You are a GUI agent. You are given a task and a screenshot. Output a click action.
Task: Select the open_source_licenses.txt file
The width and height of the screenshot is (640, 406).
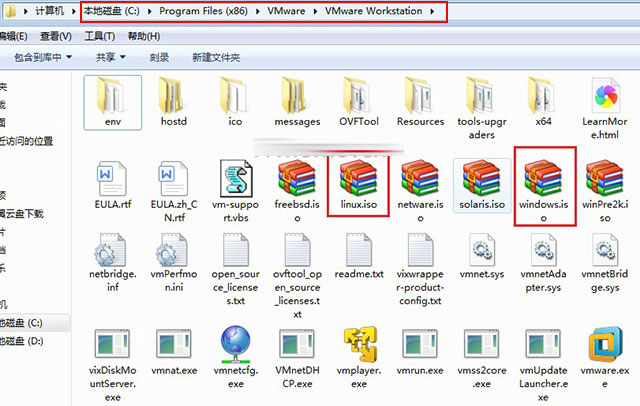point(236,270)
